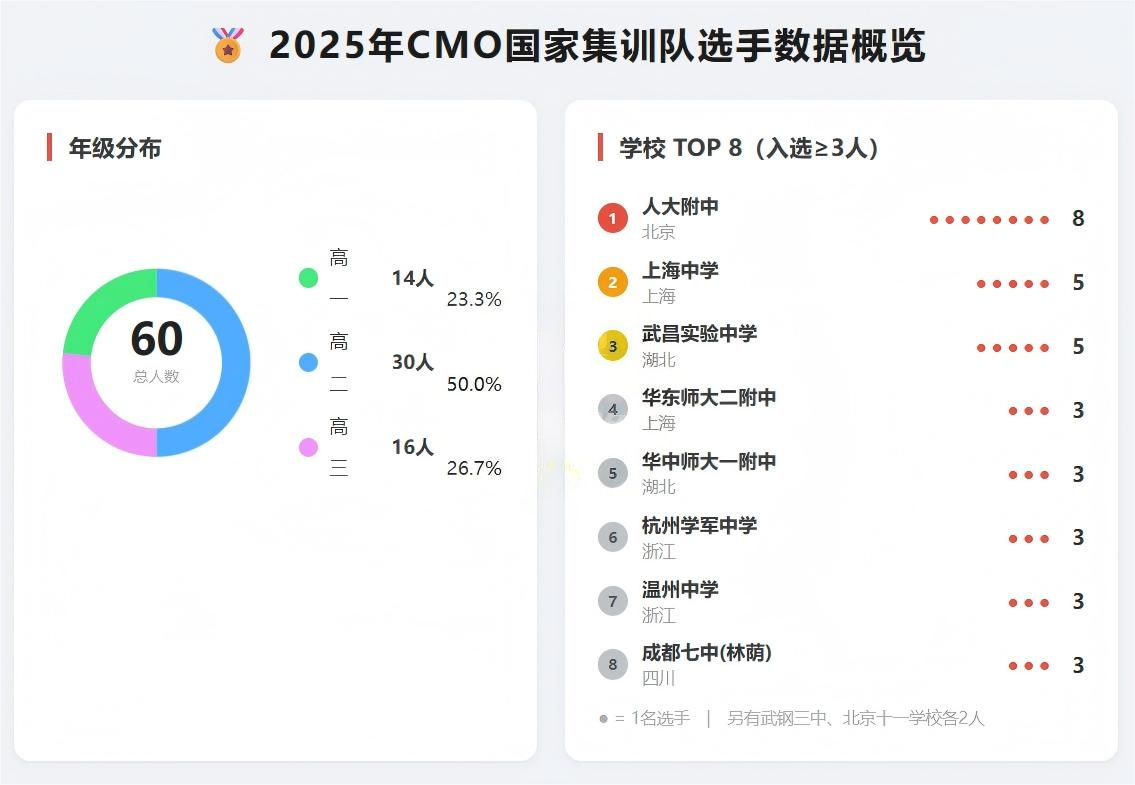Click the gray rank 8 badge
The image size is (1135, 785).
[613, 665]
